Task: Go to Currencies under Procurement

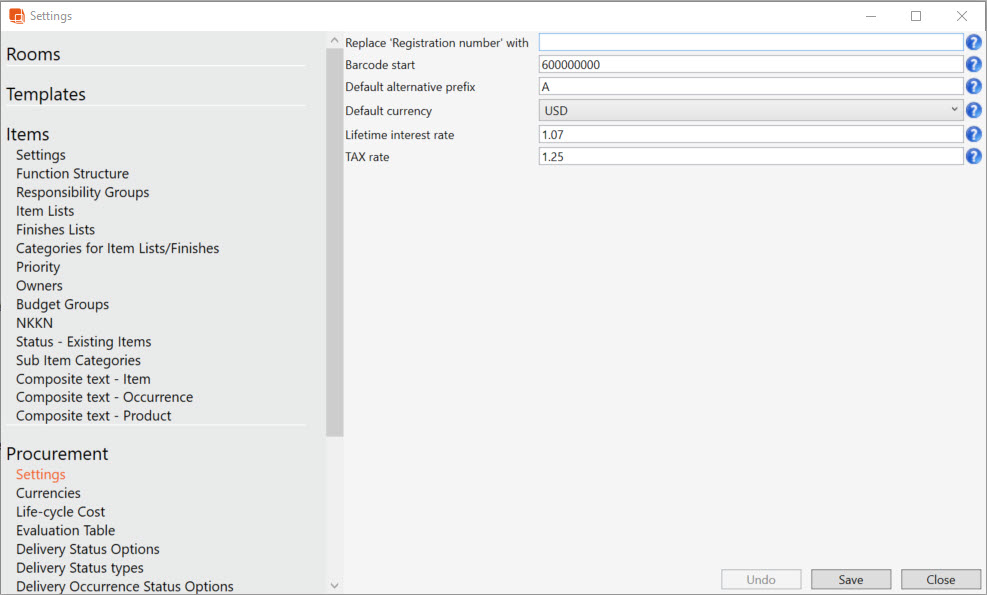Action: tap(48, 493)
